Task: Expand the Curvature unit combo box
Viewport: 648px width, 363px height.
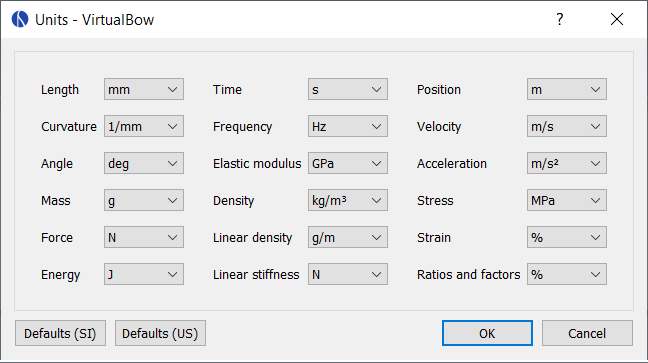Action: pyautogui.click(x=143, y=126)
